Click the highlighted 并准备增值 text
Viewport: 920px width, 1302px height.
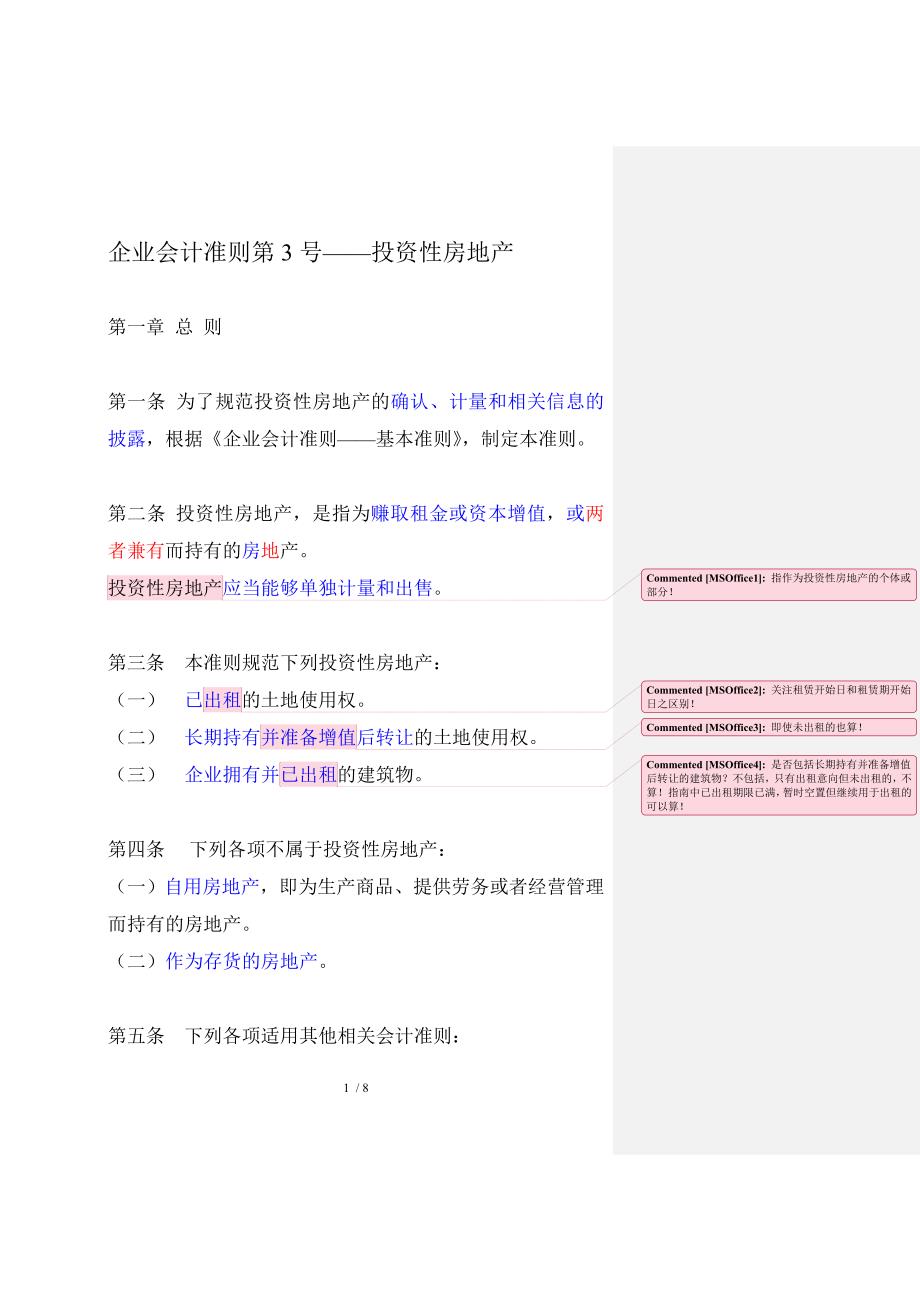pyautogui.click(x=308, y=738)
